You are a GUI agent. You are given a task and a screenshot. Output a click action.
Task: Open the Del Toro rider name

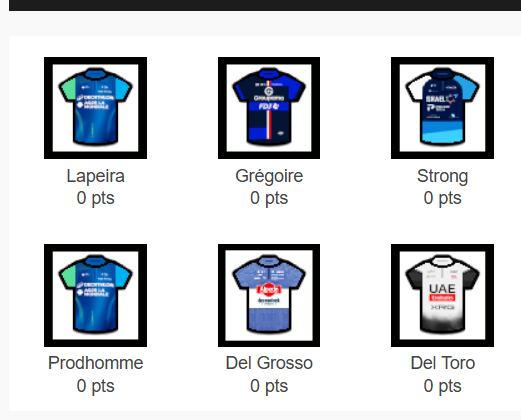(442, 363)
